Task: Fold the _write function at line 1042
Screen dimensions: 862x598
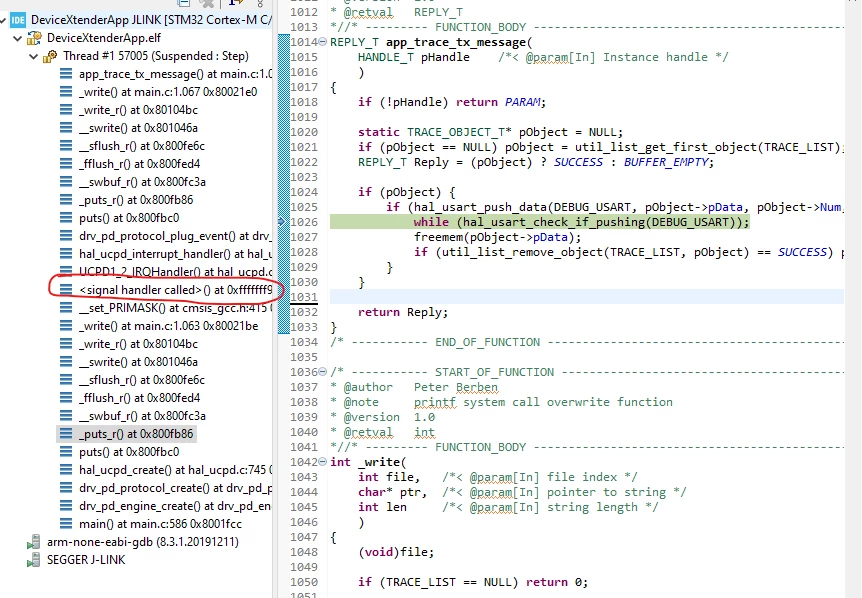Action: click(x=323, y=462)
